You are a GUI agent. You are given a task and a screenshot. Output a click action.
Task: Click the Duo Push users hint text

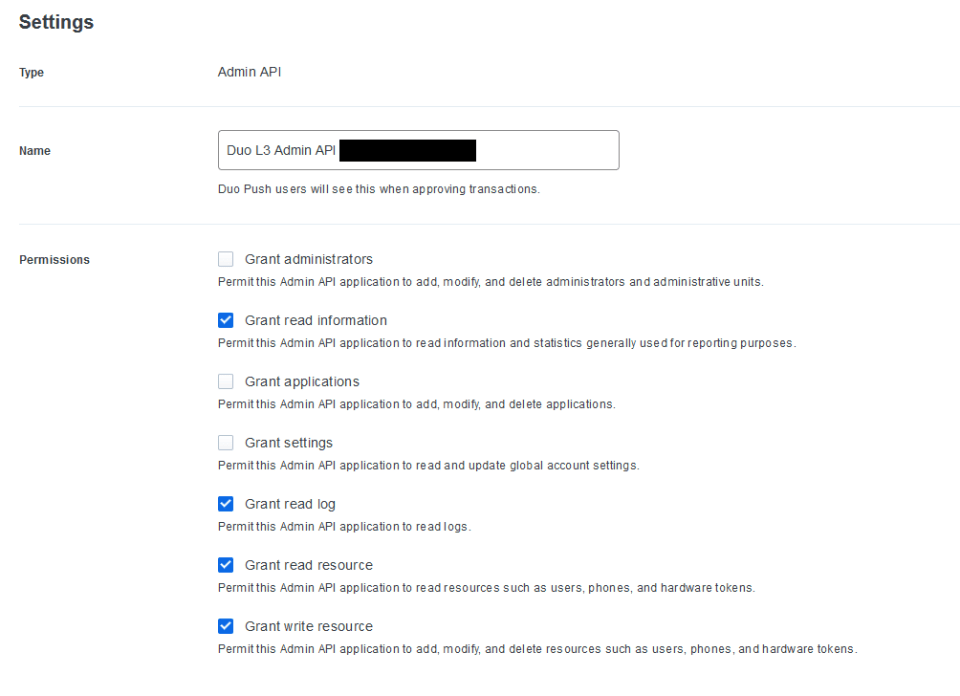pos(378,190)
